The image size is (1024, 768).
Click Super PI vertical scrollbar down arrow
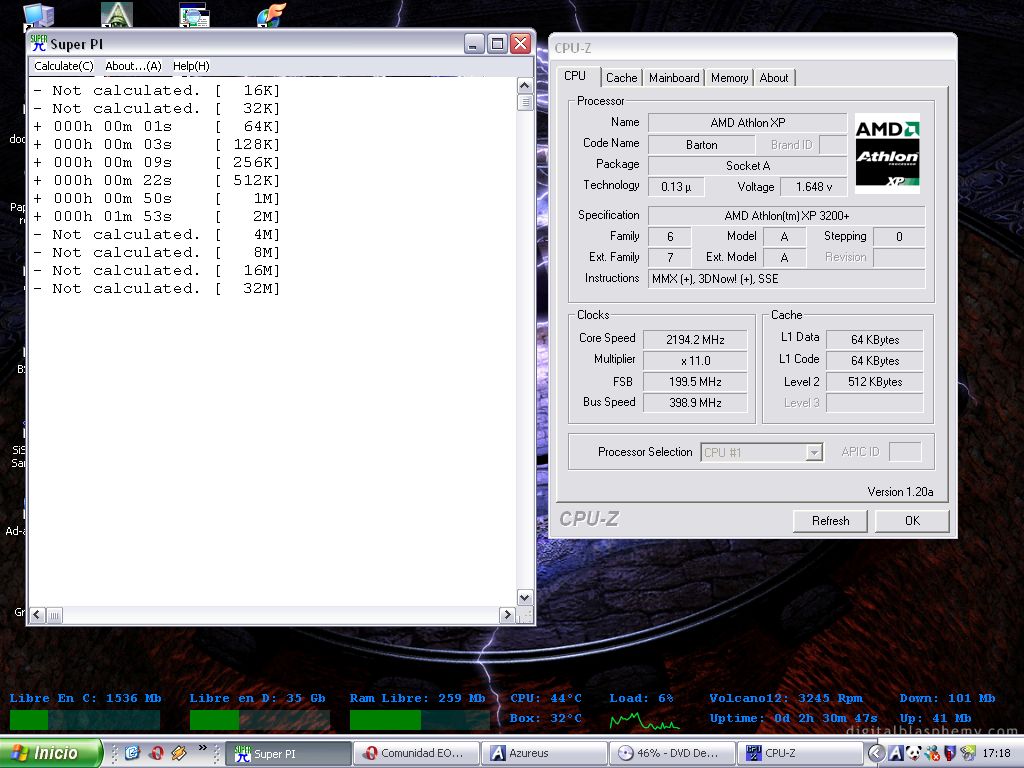pyautogui.click(x=524, y=597)
